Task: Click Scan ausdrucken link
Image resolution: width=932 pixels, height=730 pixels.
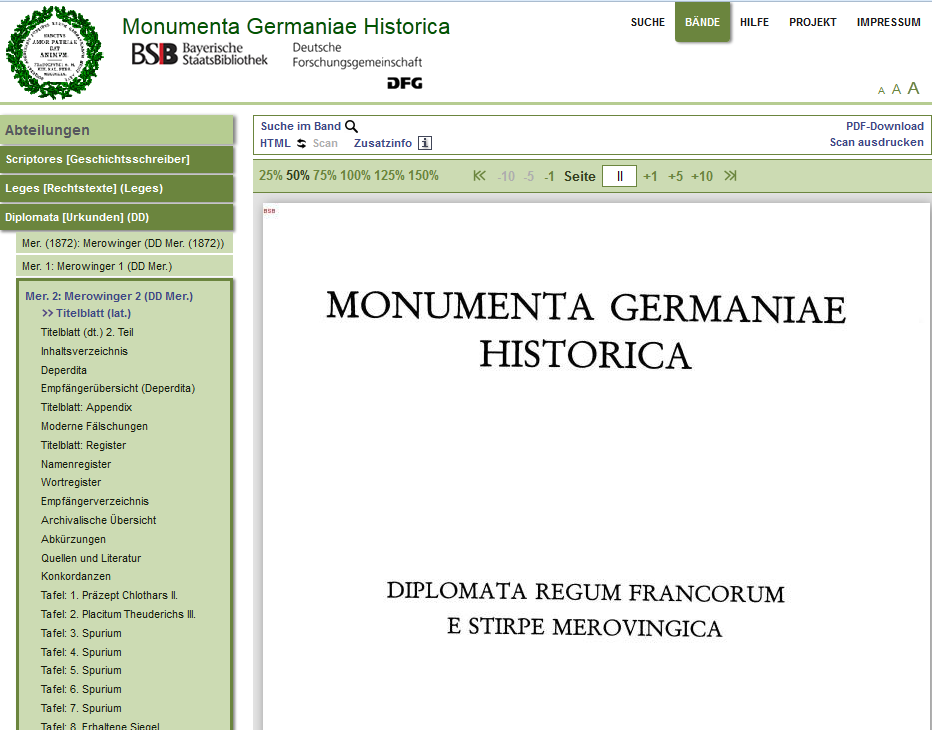Action: pyautogui.click(x=877, y=142)
